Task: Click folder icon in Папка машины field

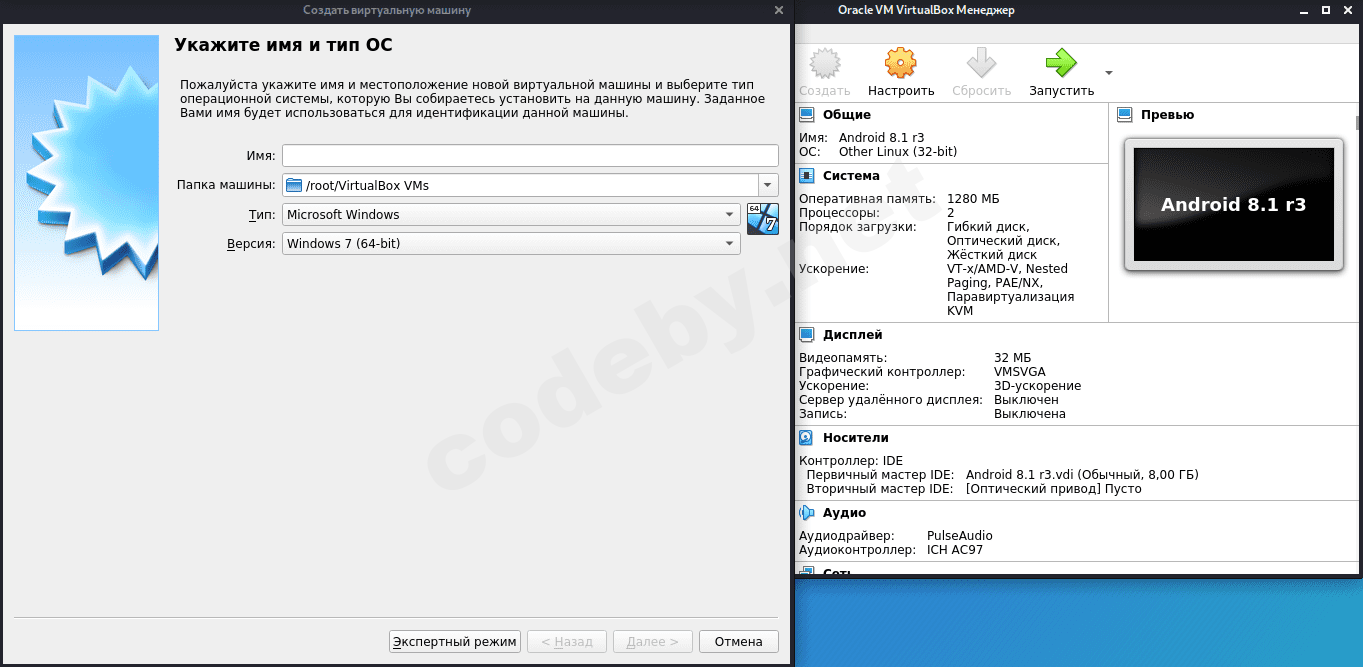Action: click(293, 185)
